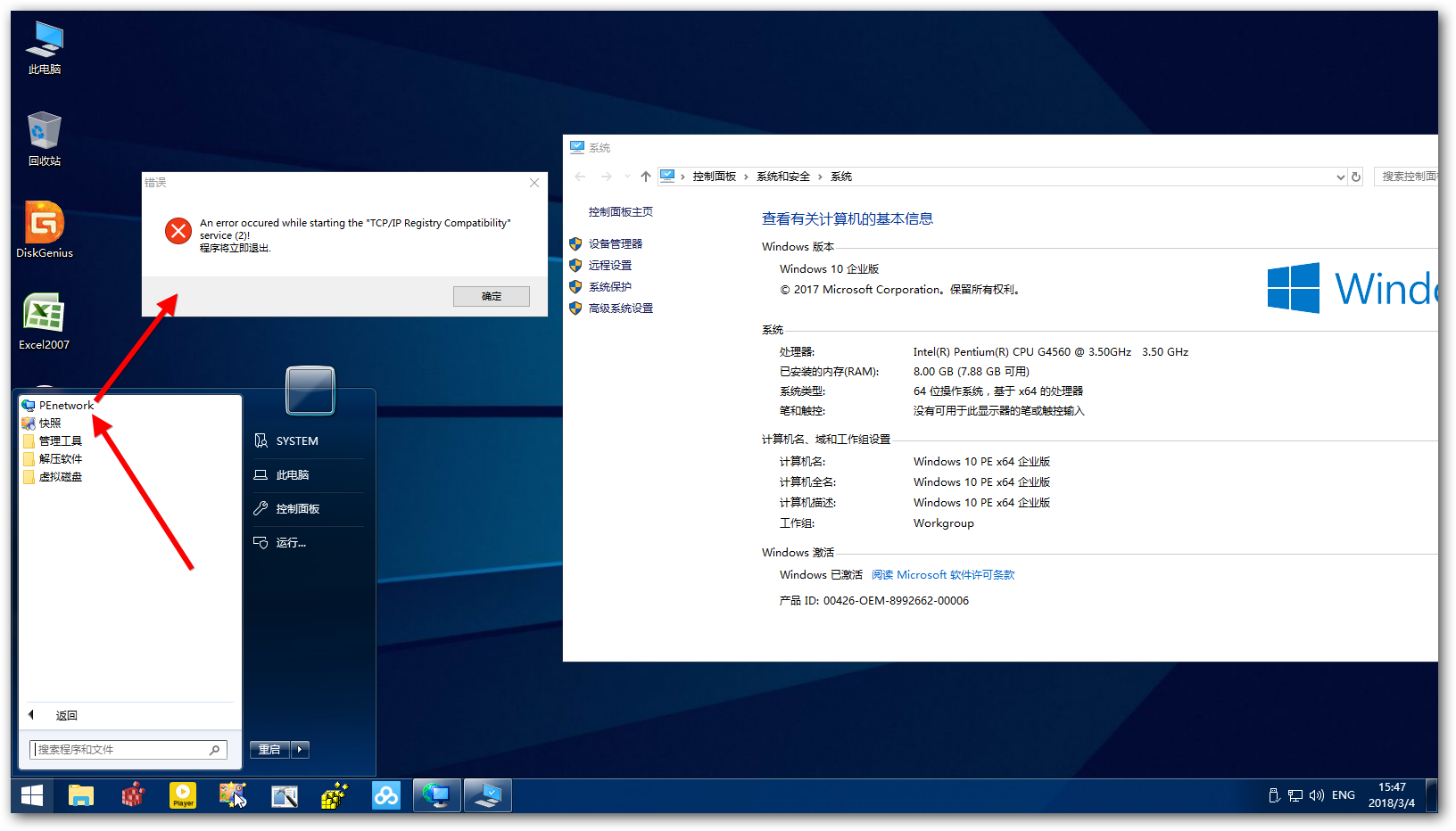Click the refresh button in System window
This screenshot has height=831, width=1456.
click(x=1356, y=177)
